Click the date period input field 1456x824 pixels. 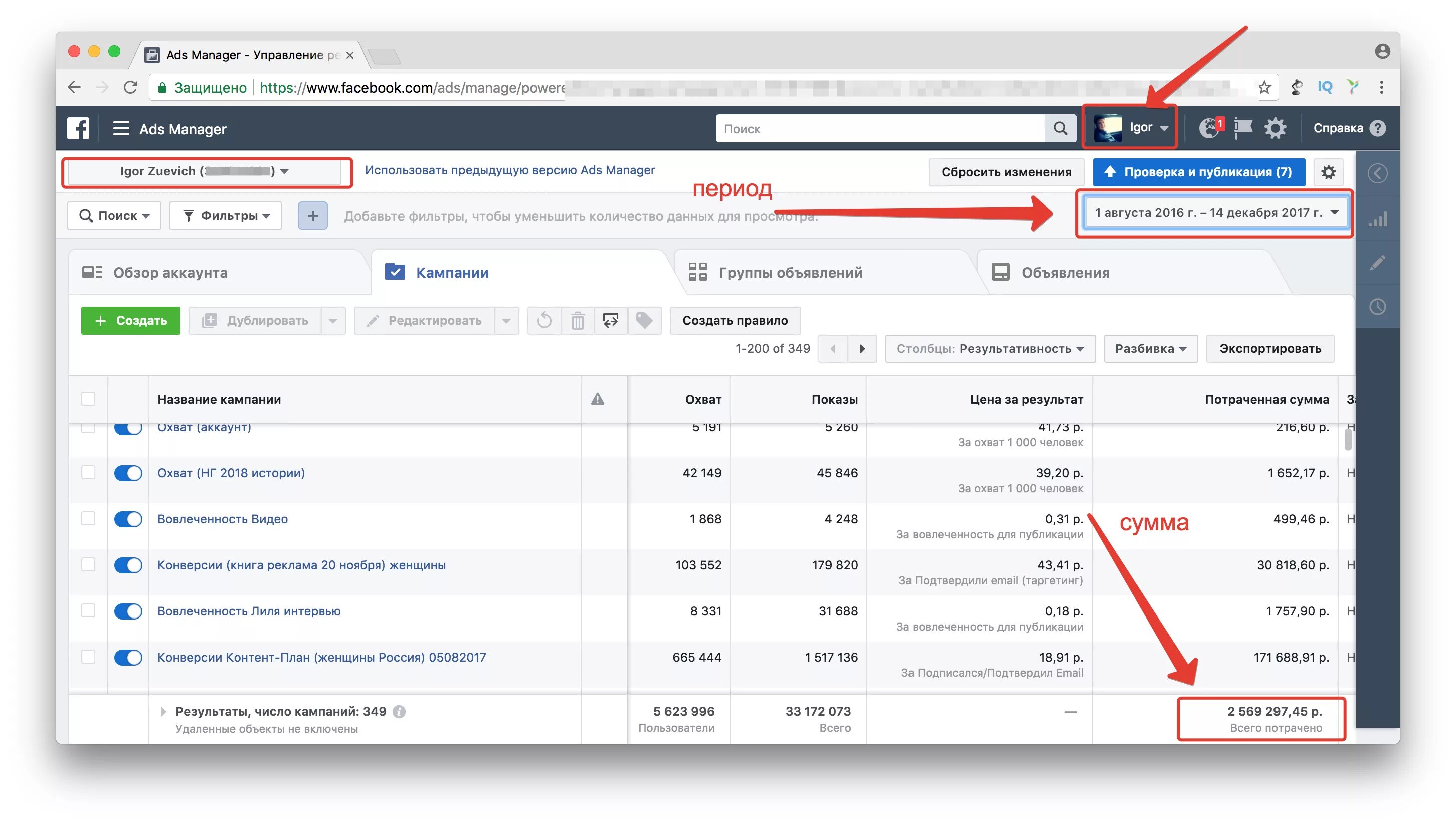1216,212
